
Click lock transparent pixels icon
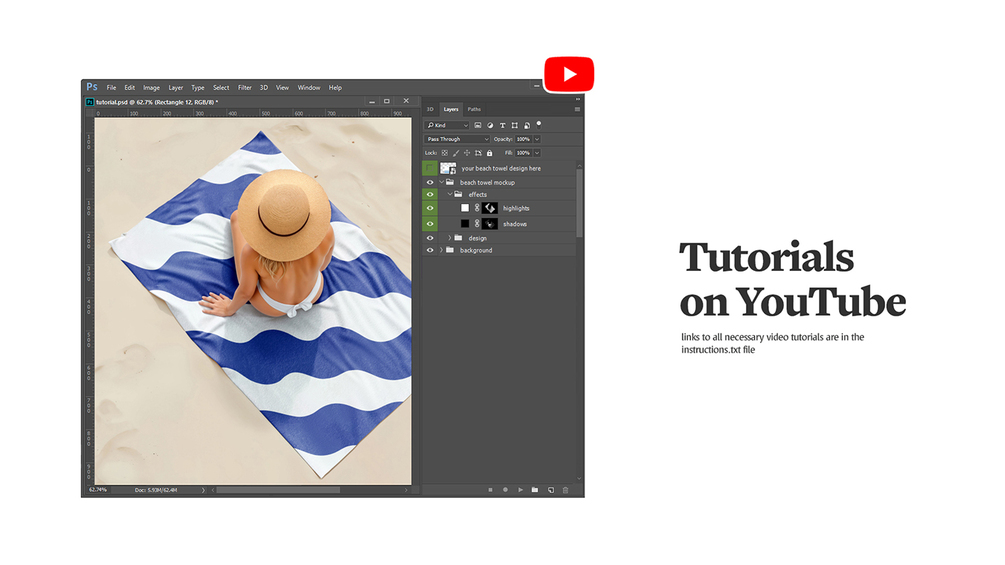pyautogui.click(x=445, y=153)
